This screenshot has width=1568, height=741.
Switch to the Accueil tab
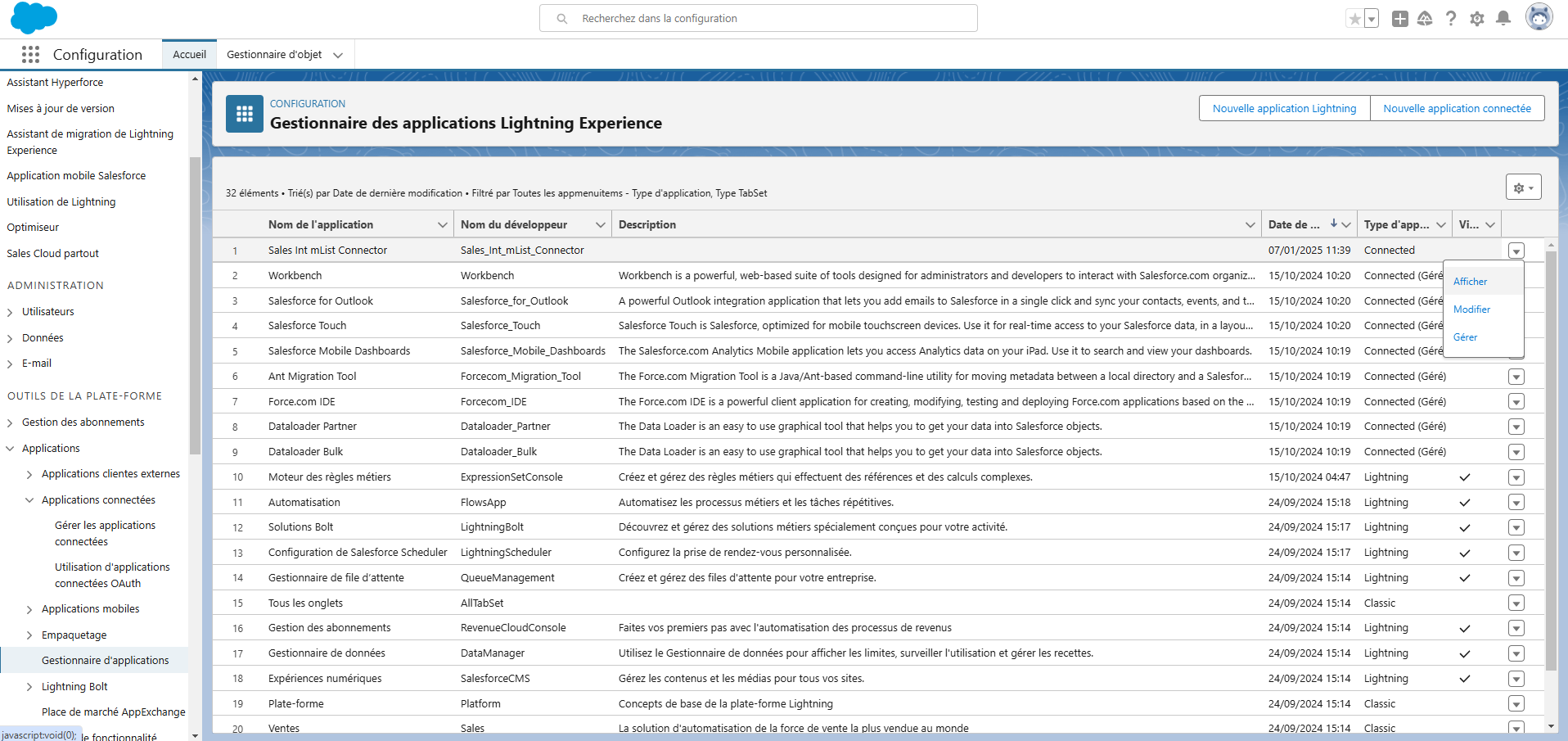189,55
